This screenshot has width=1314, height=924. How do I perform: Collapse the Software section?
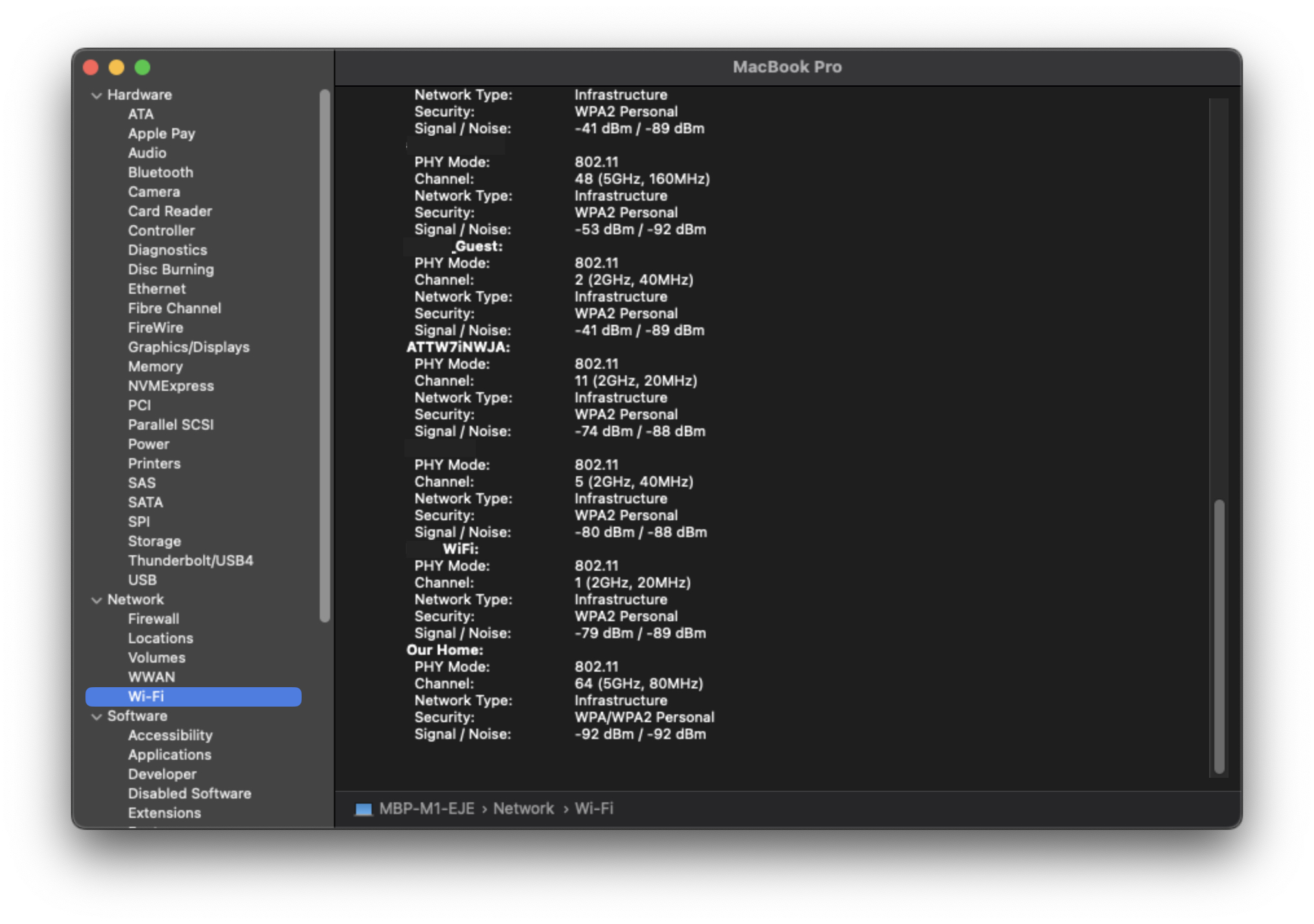(x=96, y=716)
